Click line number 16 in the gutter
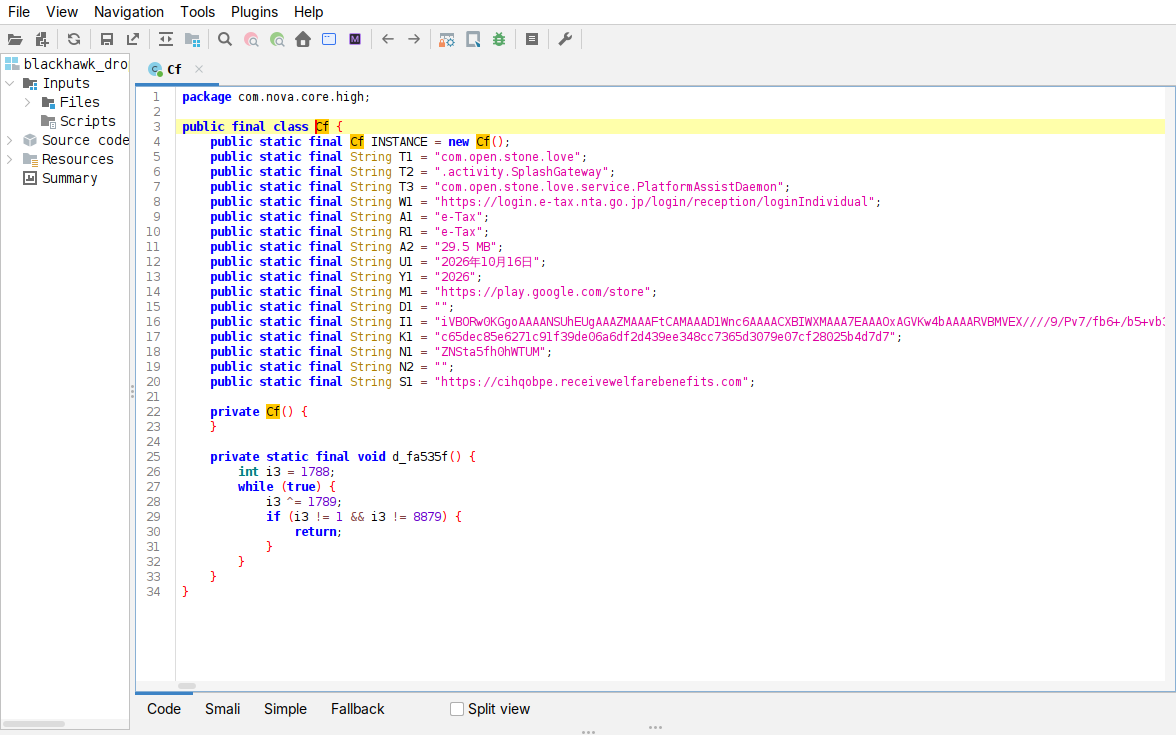This screenshot has height=735, width=1176. pos(153,322)
